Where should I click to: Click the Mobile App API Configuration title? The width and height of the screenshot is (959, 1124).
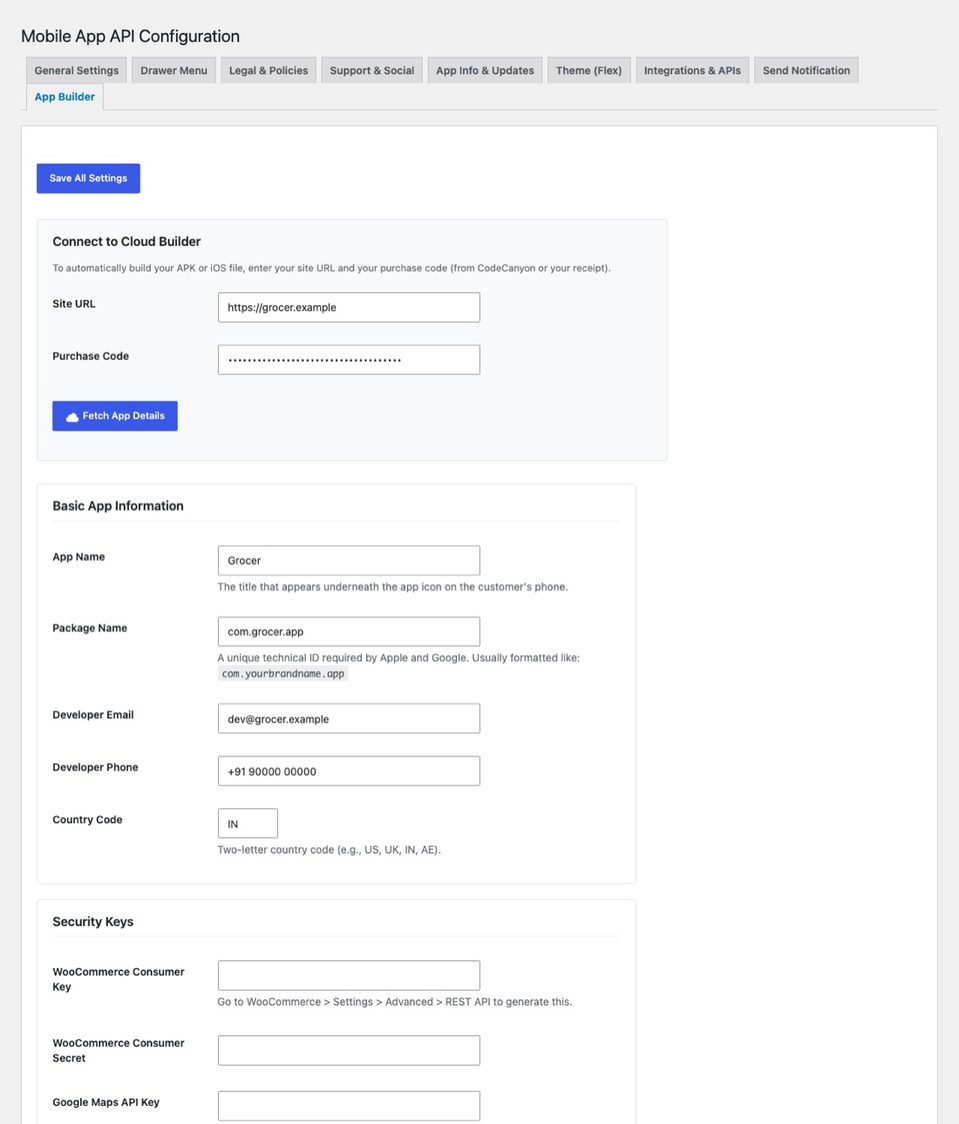(130, 37)
